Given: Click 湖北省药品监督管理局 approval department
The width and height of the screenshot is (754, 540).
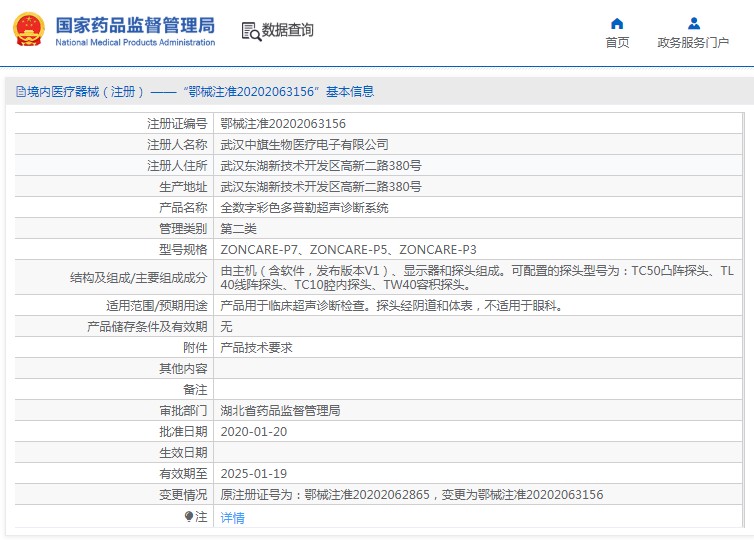Looking at the screenshot, I should click(x=280, y=410).
